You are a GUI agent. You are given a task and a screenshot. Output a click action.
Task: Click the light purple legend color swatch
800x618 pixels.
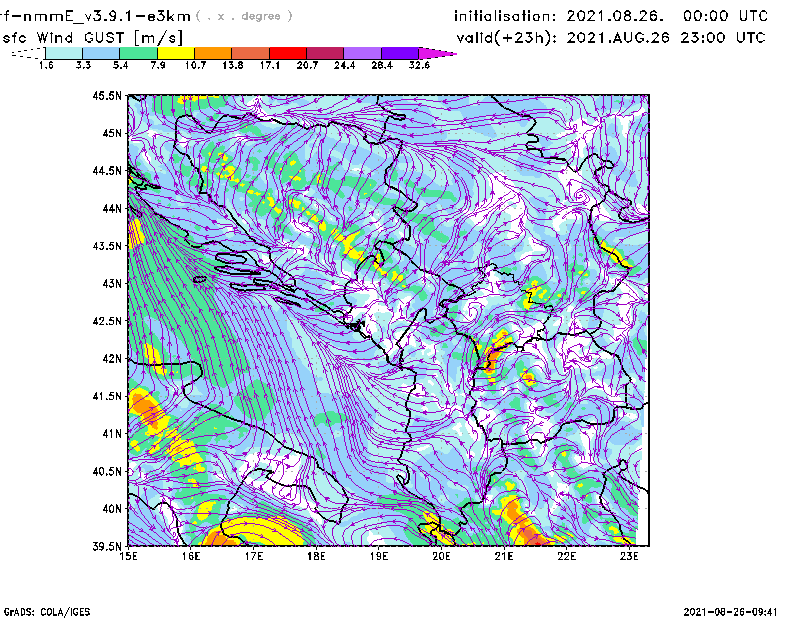pos(362,53)
